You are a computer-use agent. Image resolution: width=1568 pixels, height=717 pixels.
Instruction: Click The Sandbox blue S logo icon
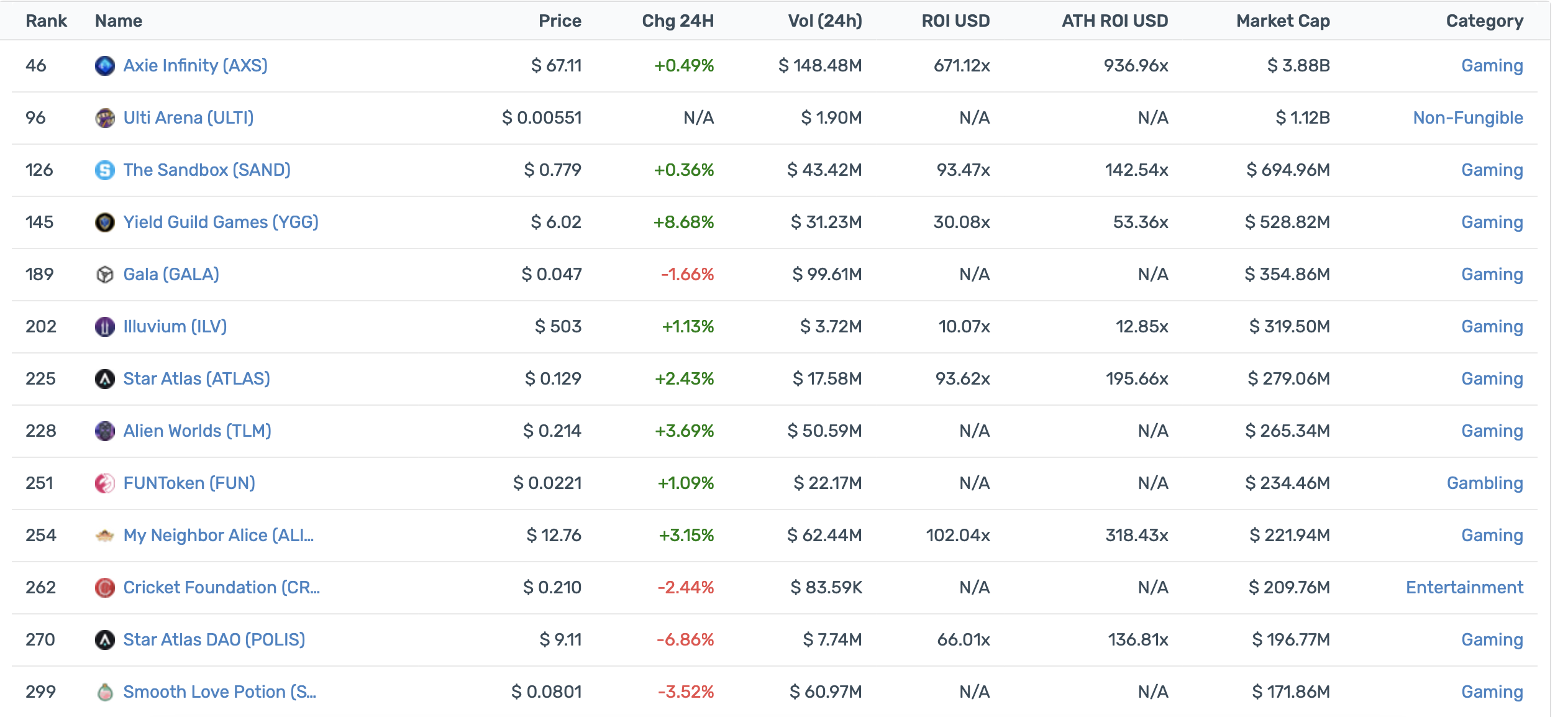point(104,170)
